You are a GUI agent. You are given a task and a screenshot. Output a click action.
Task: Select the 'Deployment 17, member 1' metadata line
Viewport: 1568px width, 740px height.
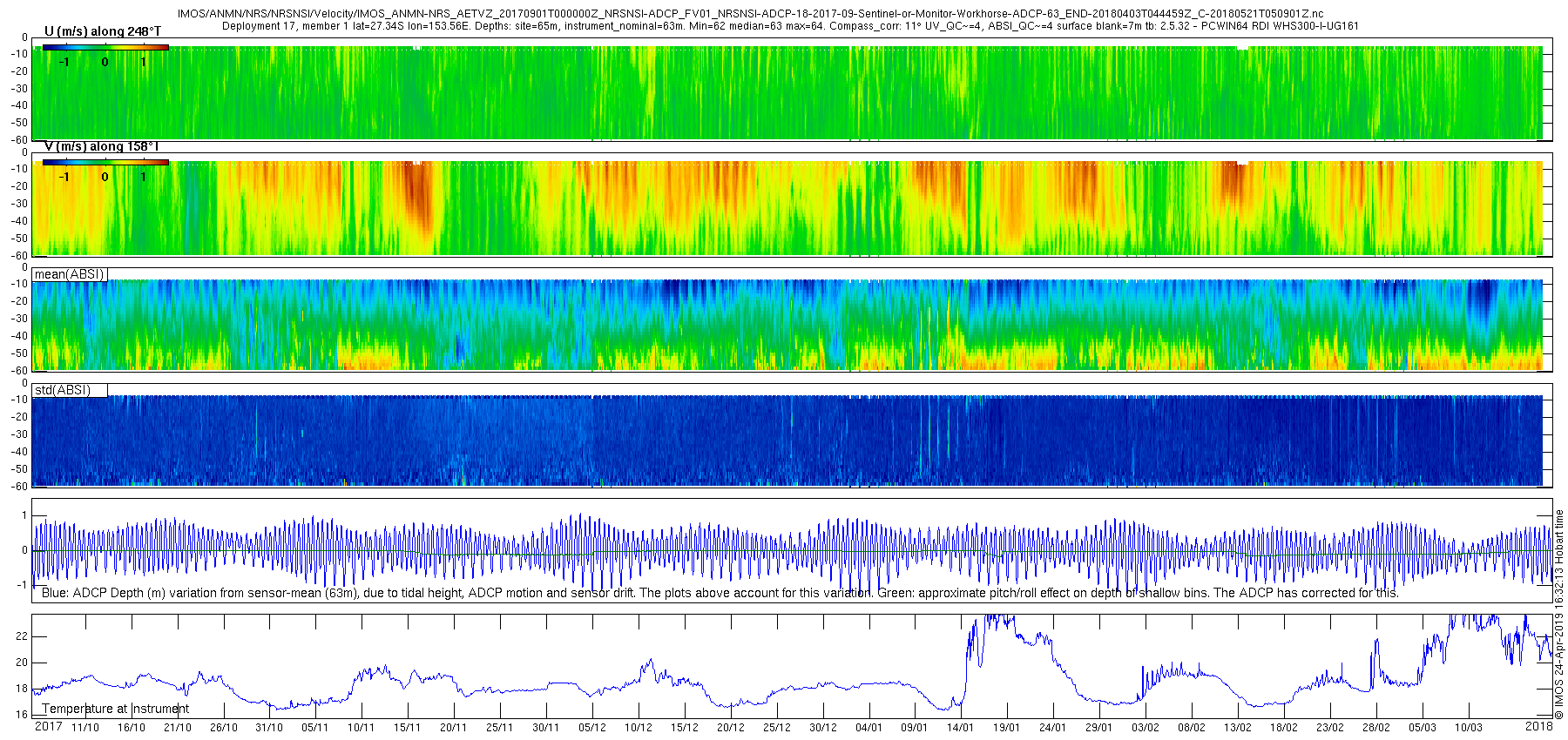pos(790,26)
